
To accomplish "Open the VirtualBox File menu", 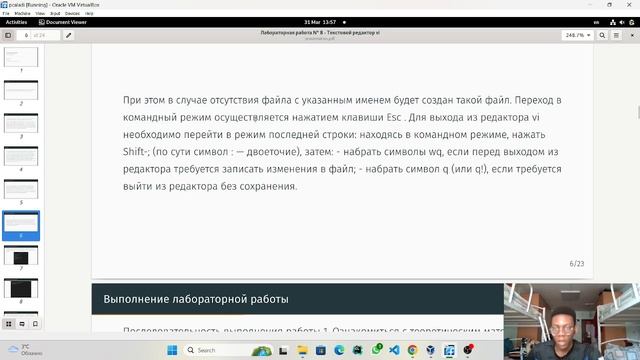I will coord(6,13).
